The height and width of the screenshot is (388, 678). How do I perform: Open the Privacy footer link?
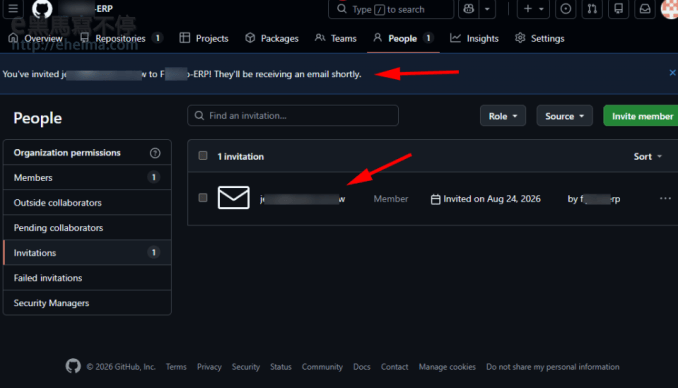[x=209, y=367]
